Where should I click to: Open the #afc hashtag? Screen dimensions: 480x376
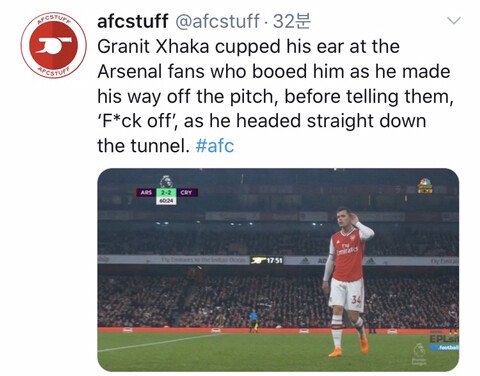[215, 146]
